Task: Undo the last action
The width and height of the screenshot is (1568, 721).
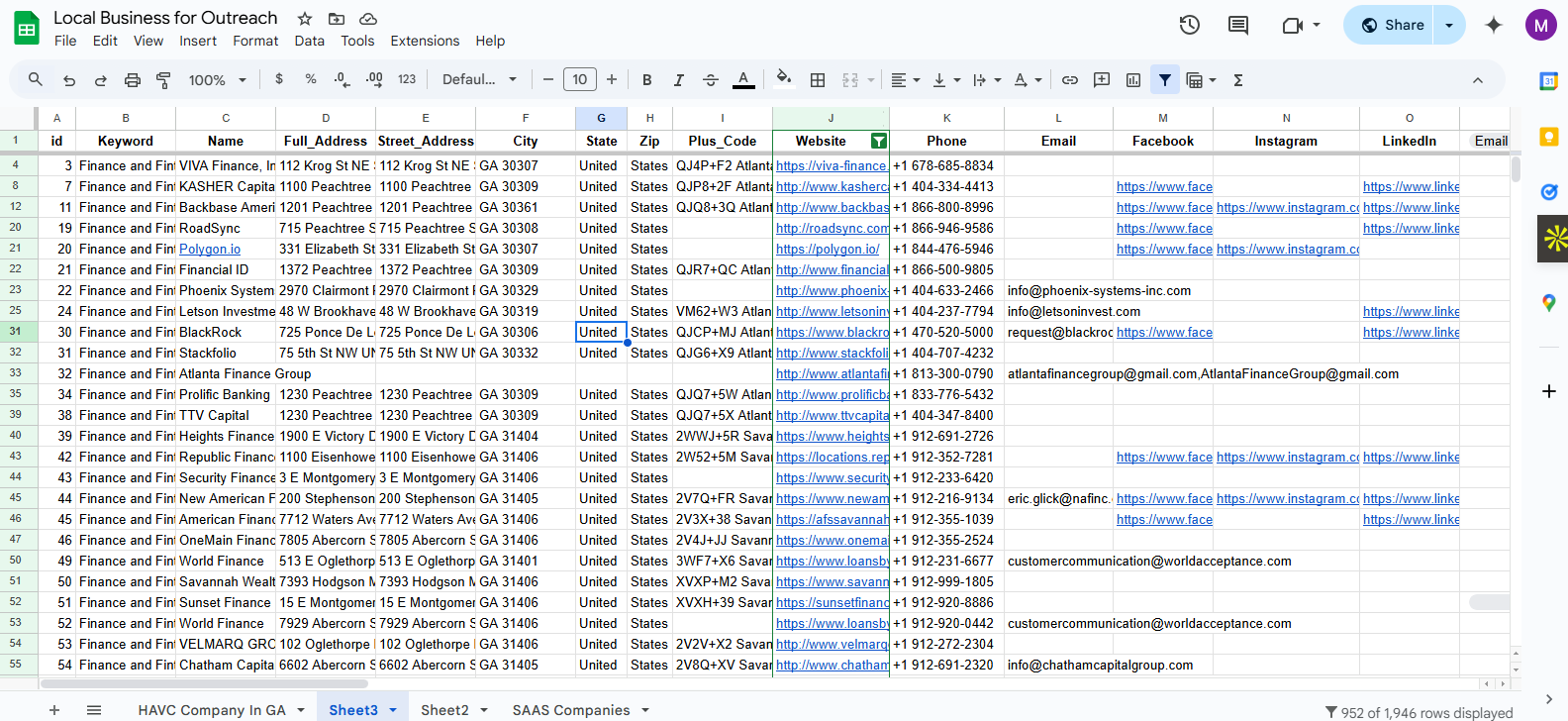Action: (x=68, y=80)
